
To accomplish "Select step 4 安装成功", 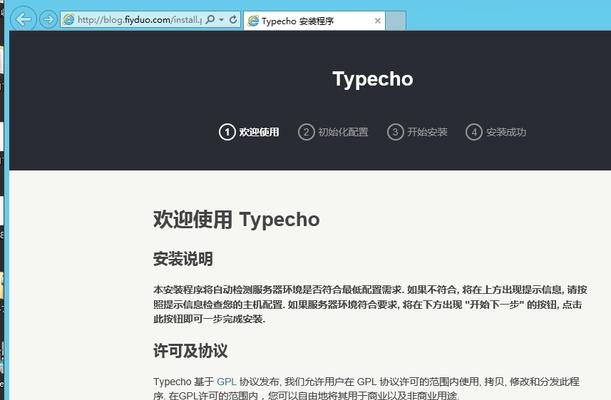I will [496, 132].
